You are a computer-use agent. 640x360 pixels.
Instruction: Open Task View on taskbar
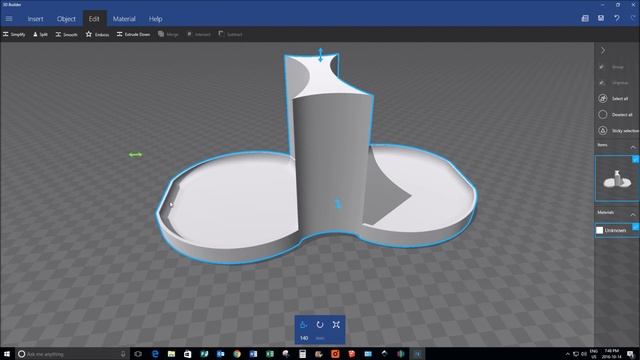click(138, 354)
